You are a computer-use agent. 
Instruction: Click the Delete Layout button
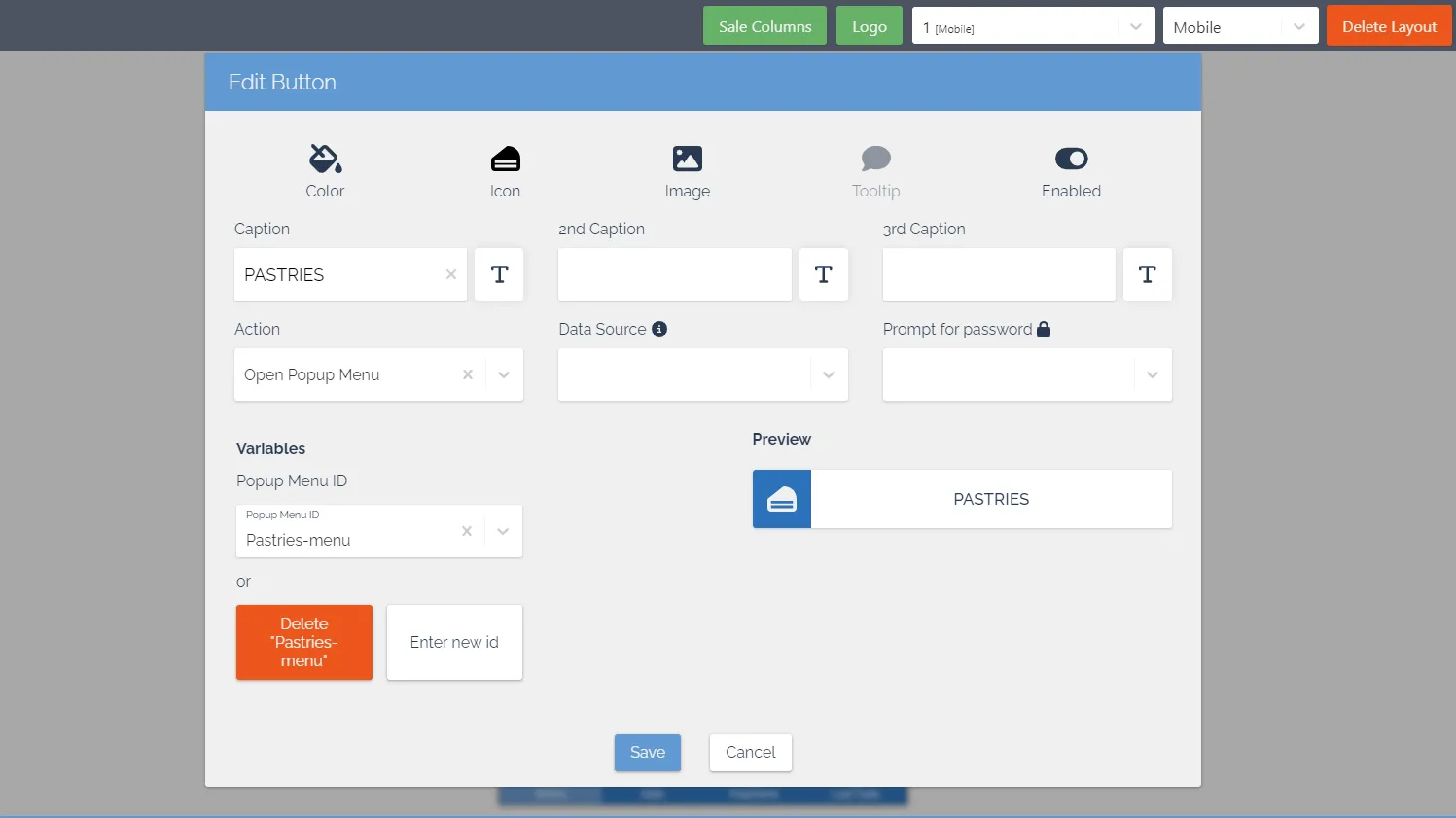1389,26
